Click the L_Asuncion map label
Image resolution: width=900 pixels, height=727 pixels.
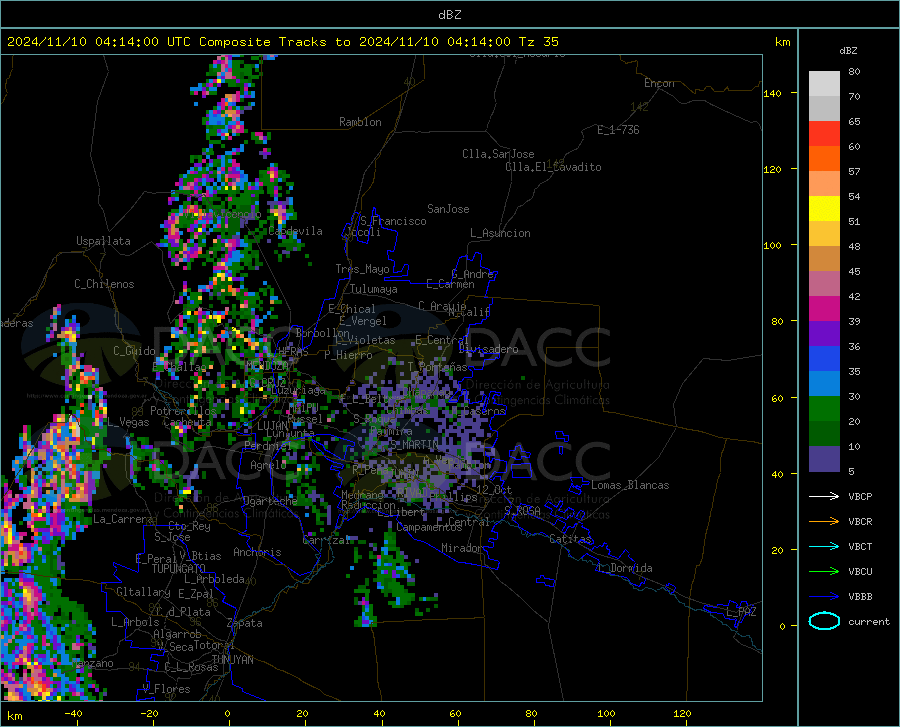point(500,233)
